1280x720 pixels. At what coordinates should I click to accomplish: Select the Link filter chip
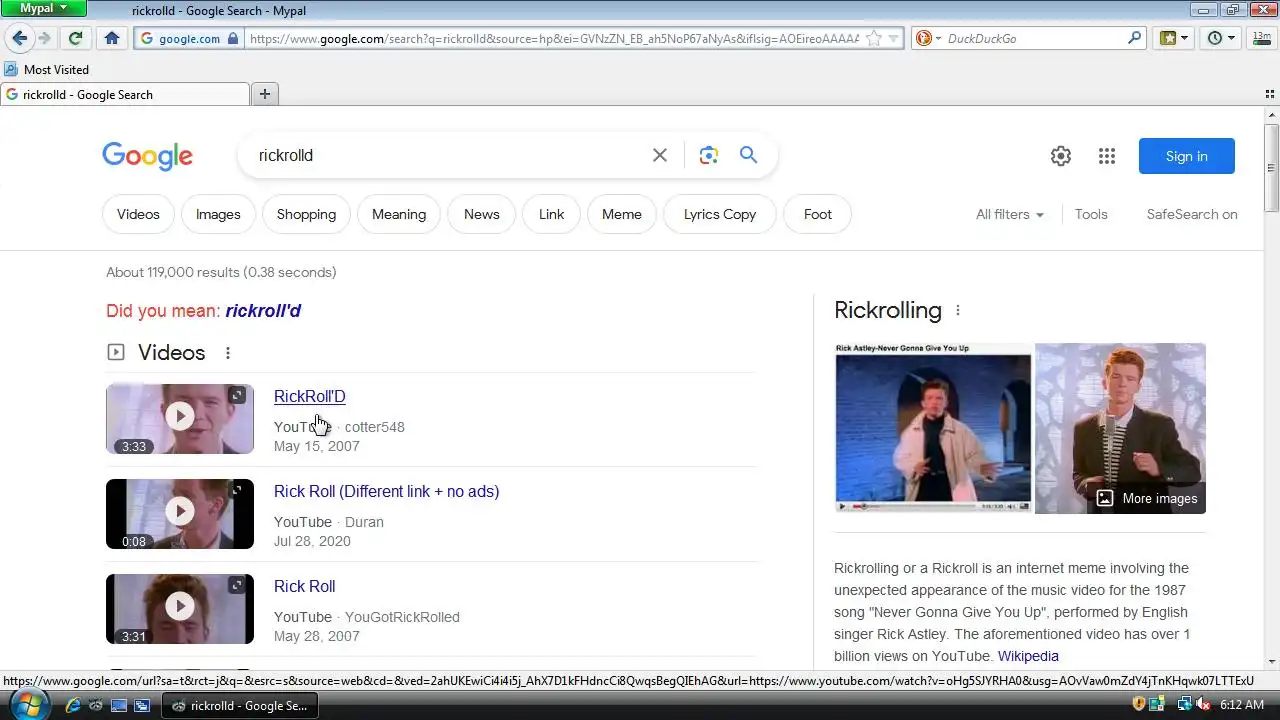[x=551, y=214]
